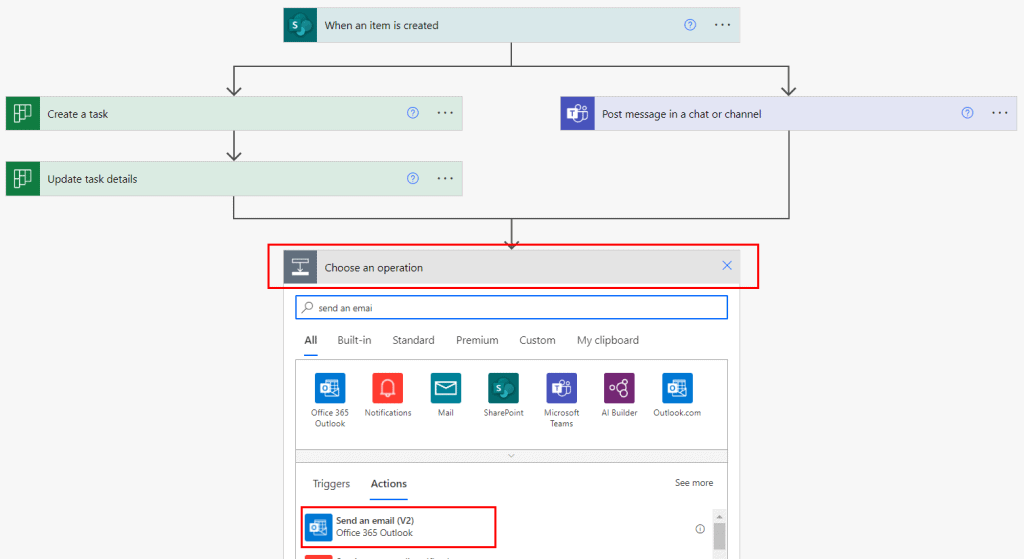Open Create a task ellipsis menu
The width and height of the screenshot is (1024, 559).
click(445, 113)
